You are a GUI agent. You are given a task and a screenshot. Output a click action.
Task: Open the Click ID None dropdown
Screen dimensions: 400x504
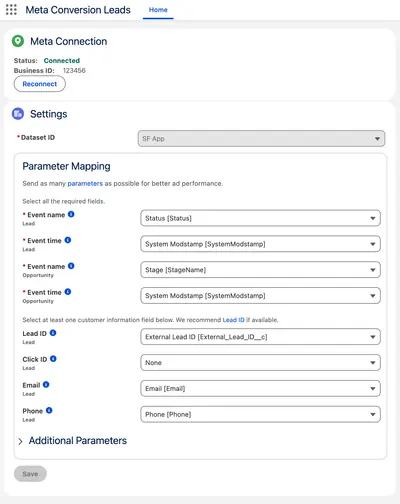(x=260, y=363)
